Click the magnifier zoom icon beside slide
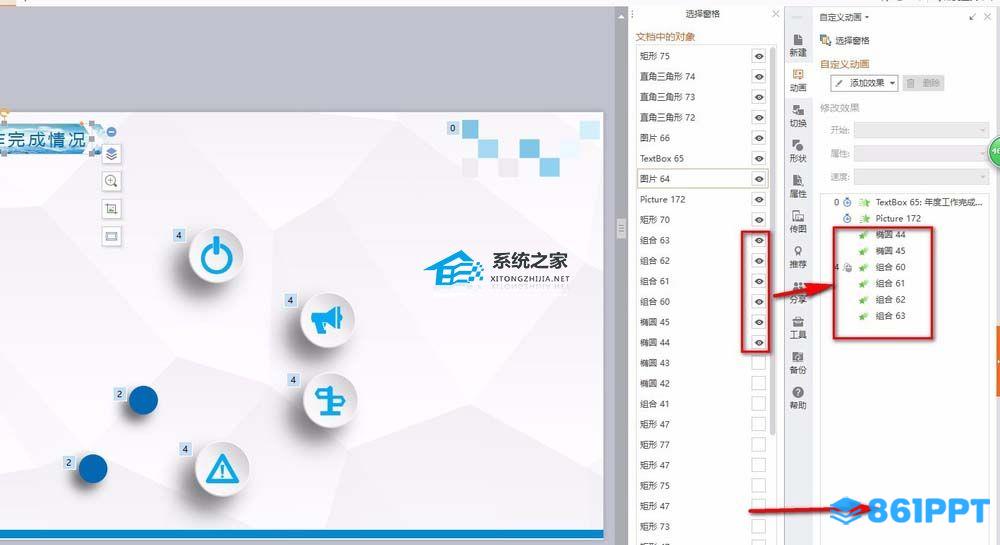1000x545 pixels. pyautogui.click(x=111, y=181)
